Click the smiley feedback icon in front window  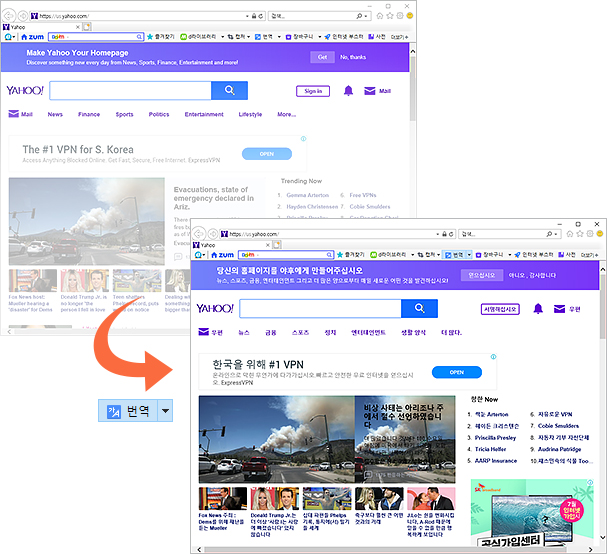pos(600,234)
